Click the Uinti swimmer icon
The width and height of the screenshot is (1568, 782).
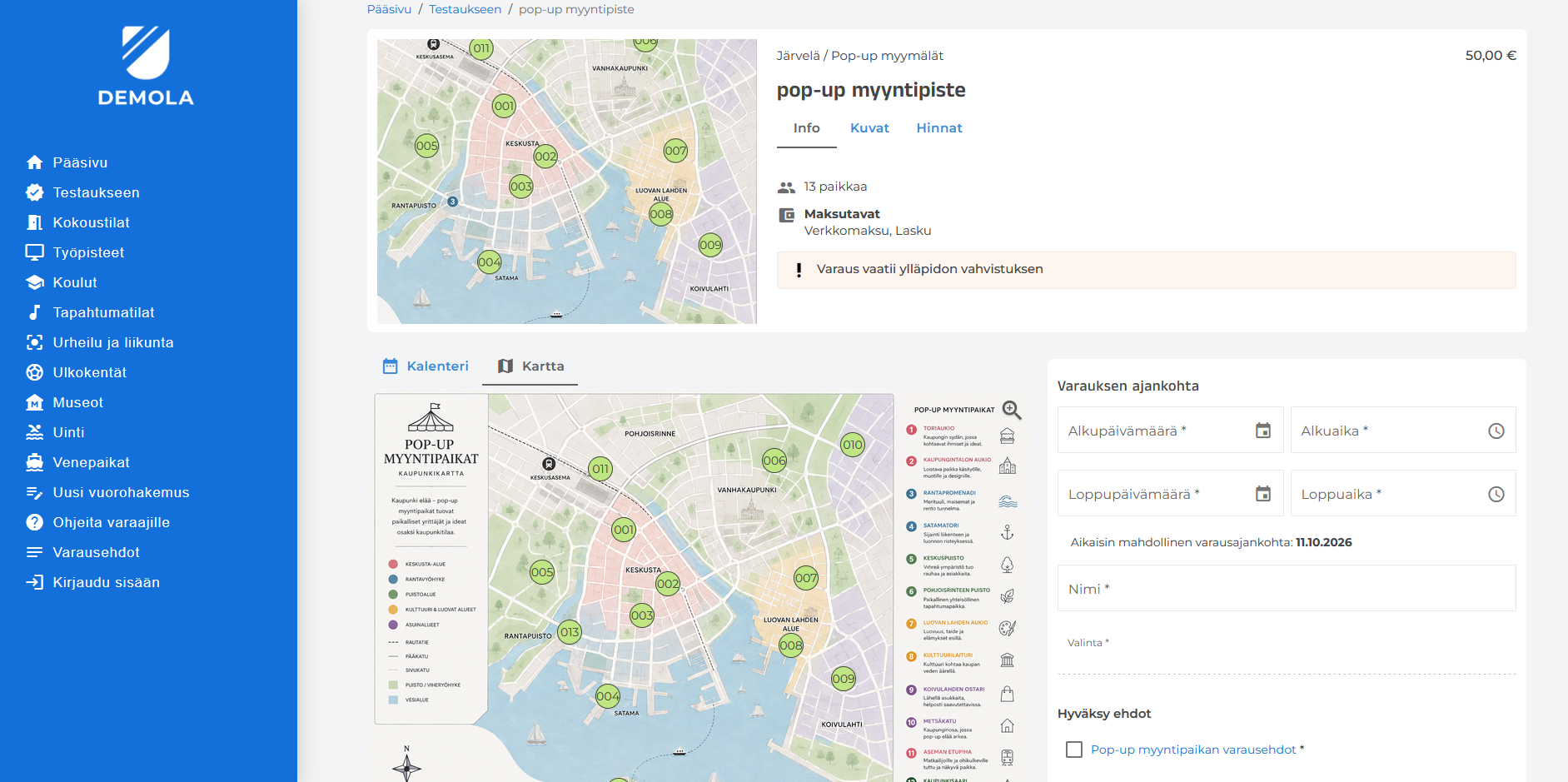click(34, 432)
